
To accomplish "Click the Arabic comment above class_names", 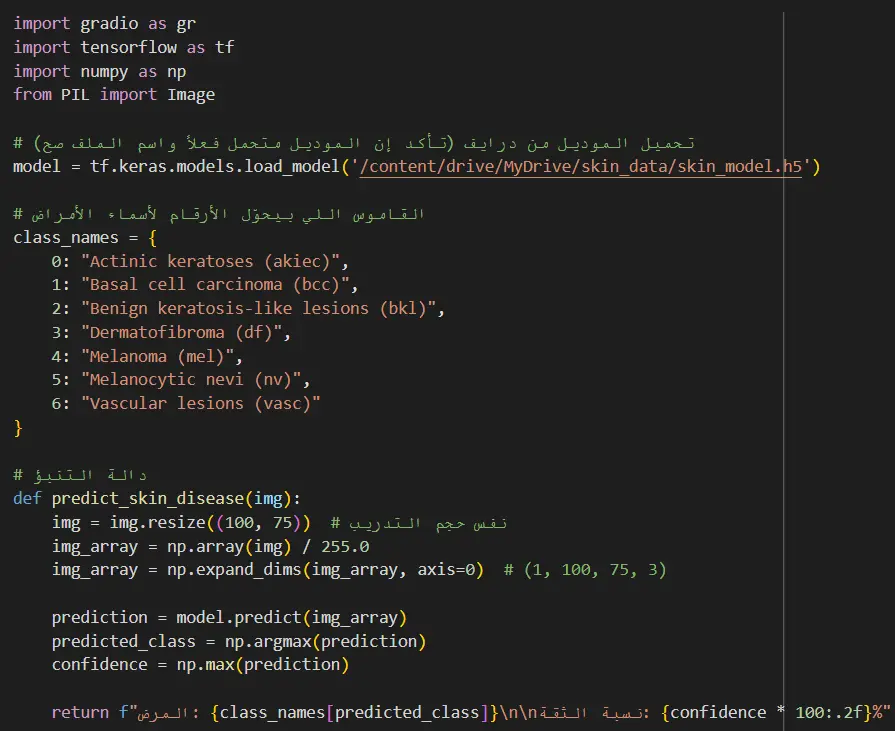I will click(219, 215).
